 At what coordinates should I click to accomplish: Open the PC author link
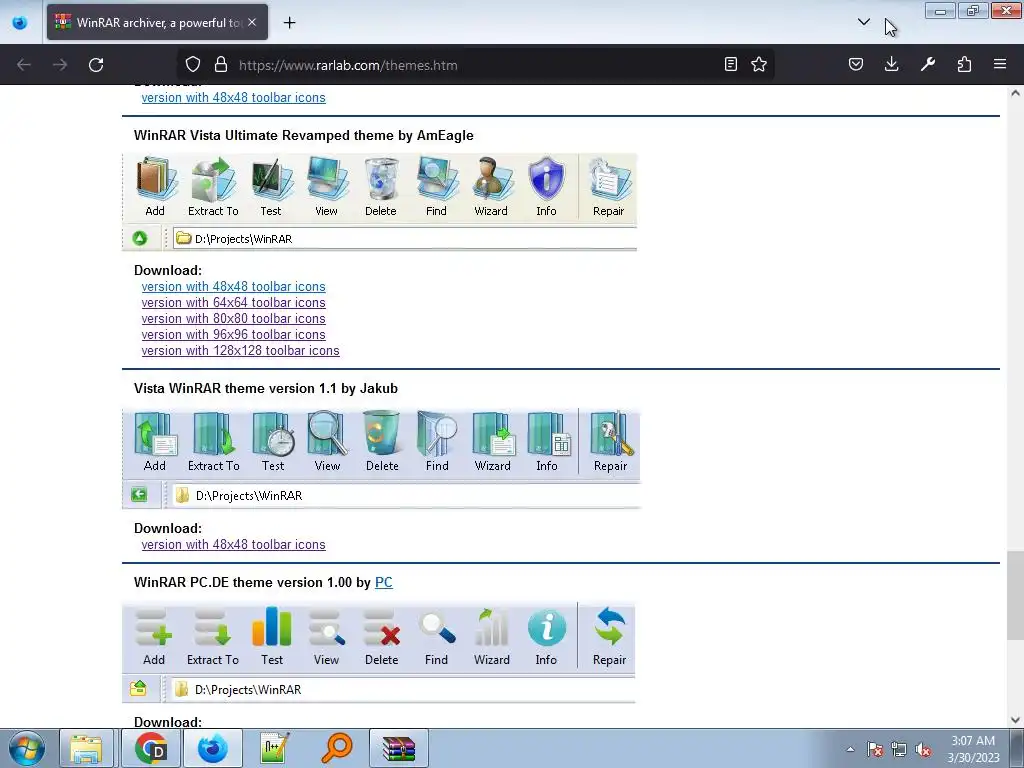(383, 583)
